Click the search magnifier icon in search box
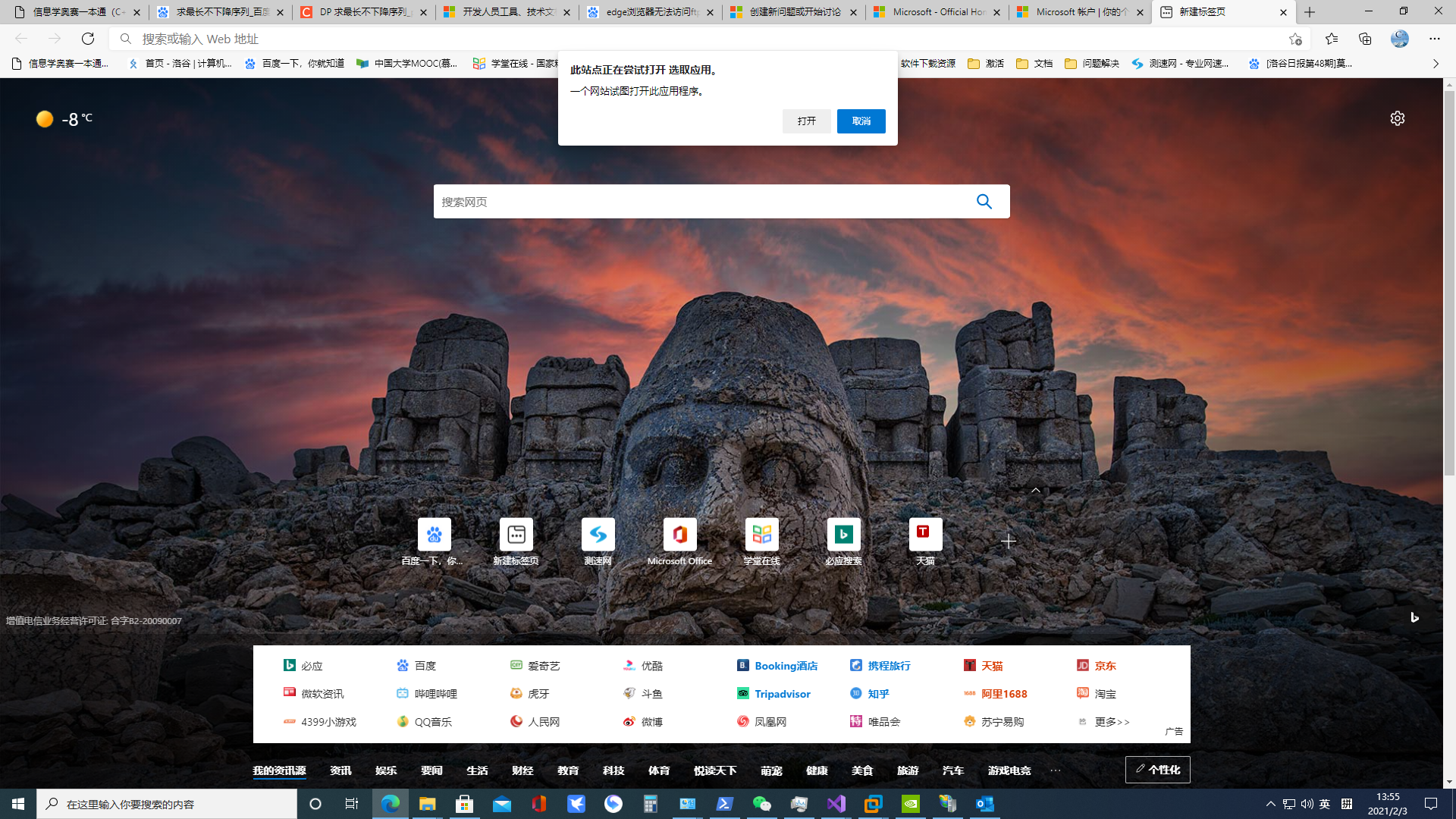The width and height of the screenshot is (1456, 819). (x=984, y=202)
